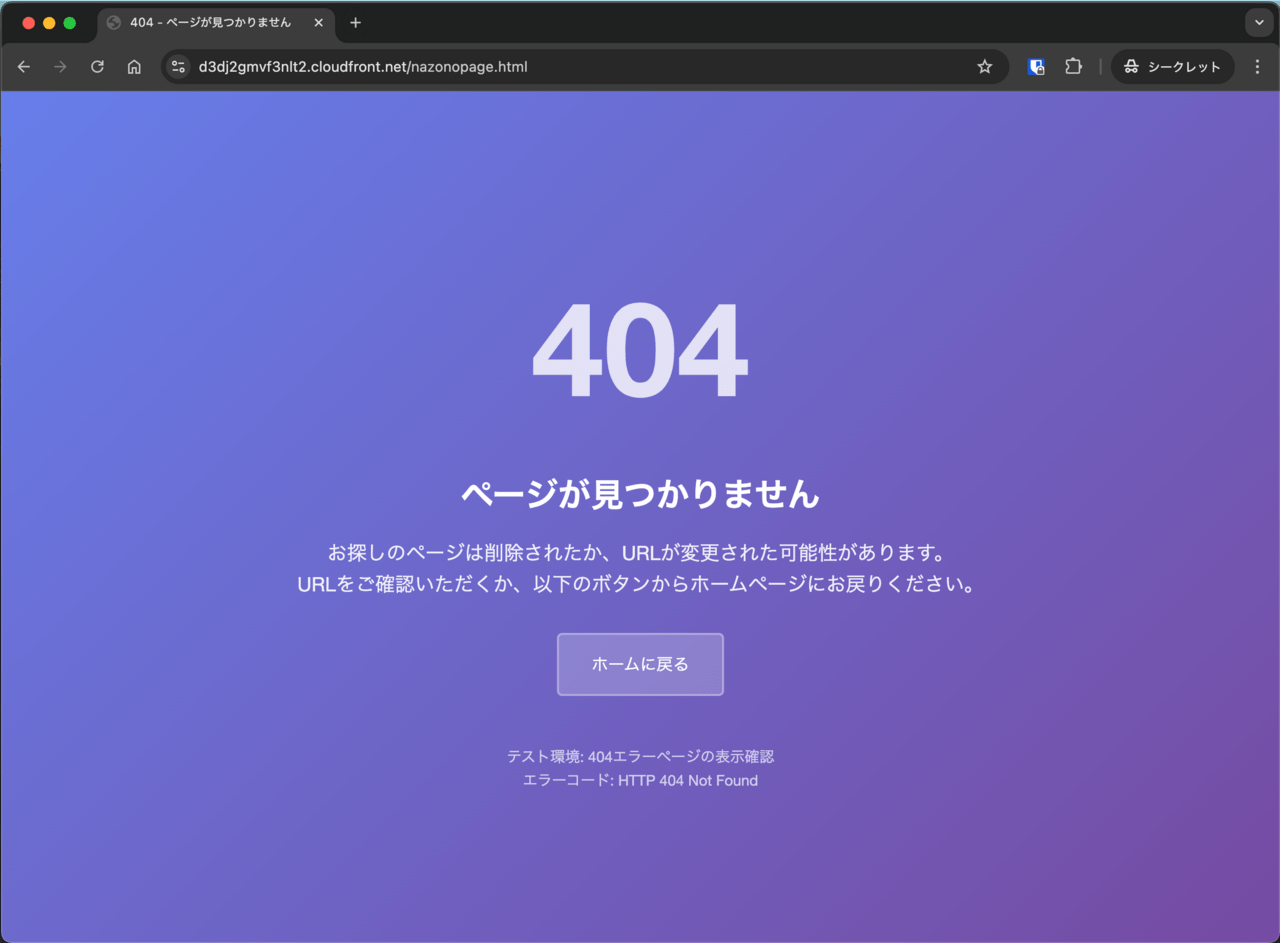Viewport: 1280px width, 943px height.
Task: Minimize window with the yellow button
Action: click(x=49, y=23)
